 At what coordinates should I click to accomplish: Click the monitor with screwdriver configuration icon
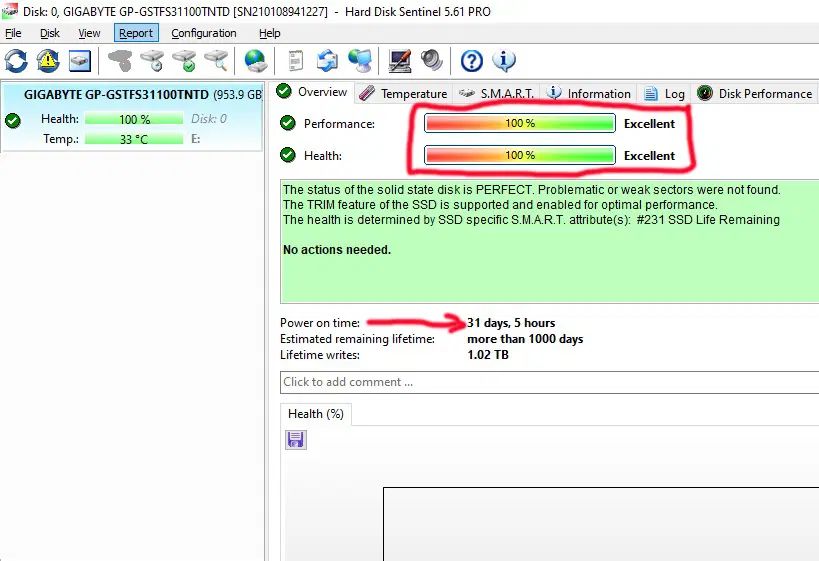400,61
